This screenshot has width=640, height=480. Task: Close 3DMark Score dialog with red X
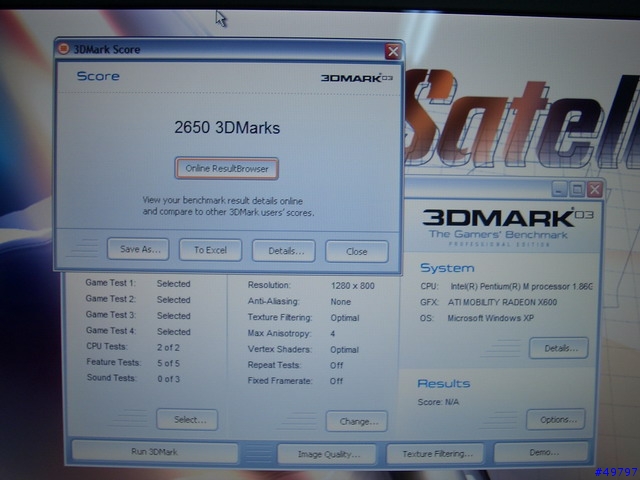(393, 51)
